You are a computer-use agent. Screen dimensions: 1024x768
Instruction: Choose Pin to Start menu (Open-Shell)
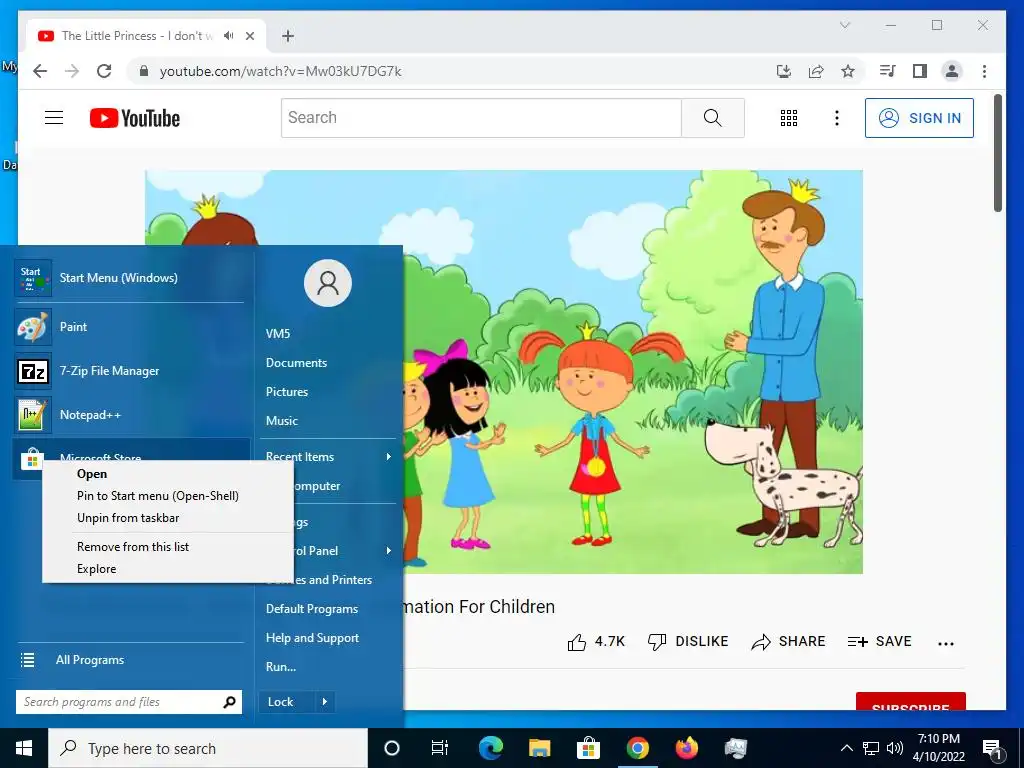(168, 496)
